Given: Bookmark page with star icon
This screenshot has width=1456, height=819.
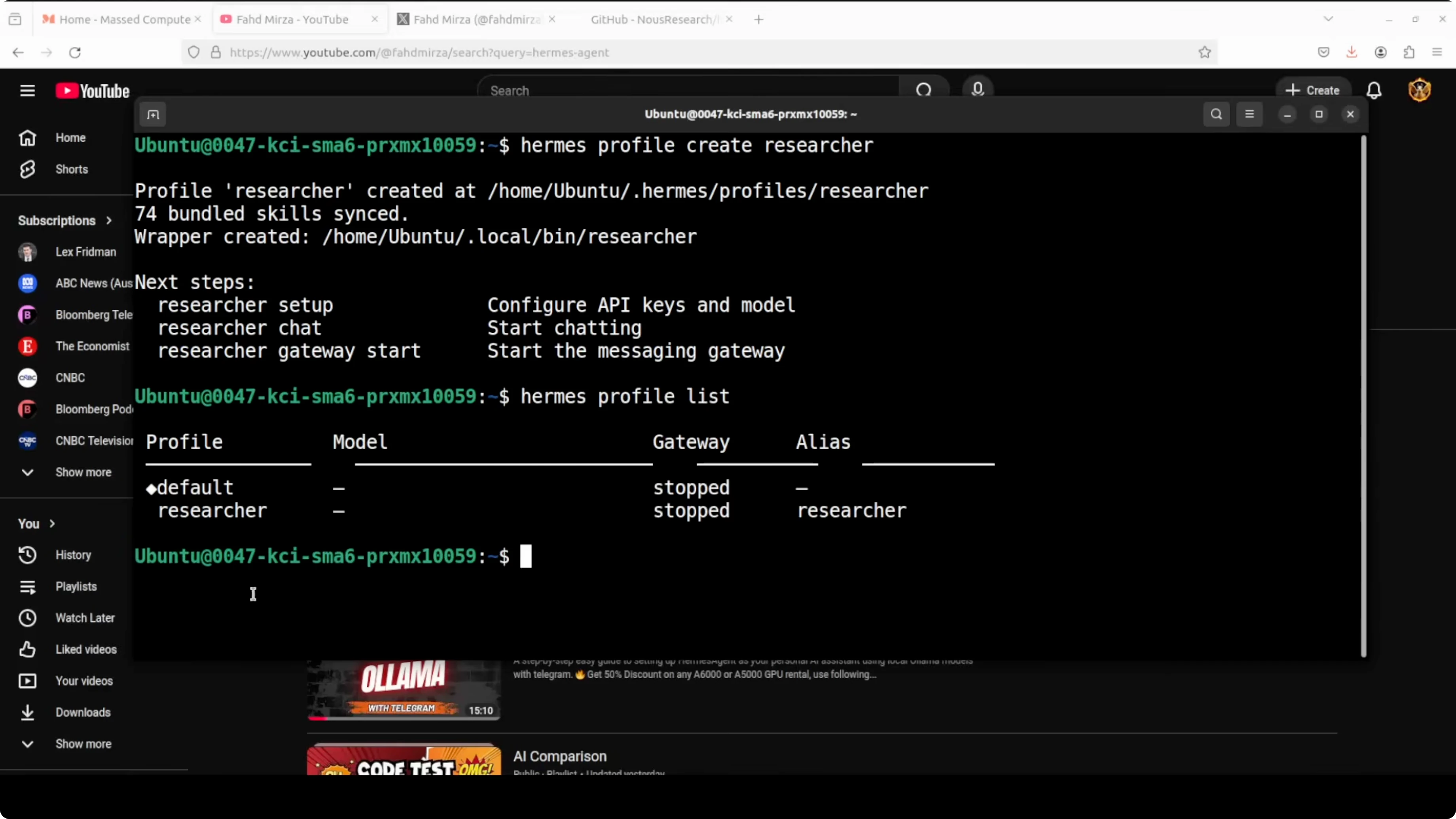Looking at the screenshot, I should pyautogui.click(x=1204, y=53).
